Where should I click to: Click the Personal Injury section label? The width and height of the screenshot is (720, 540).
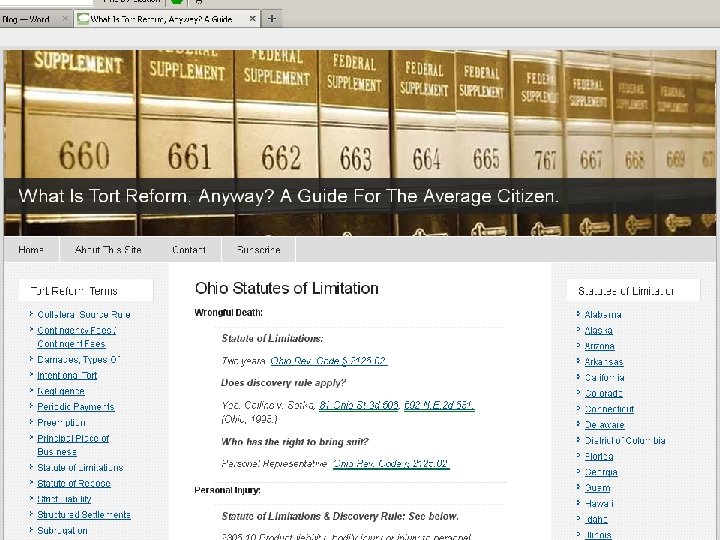point(227,490)
